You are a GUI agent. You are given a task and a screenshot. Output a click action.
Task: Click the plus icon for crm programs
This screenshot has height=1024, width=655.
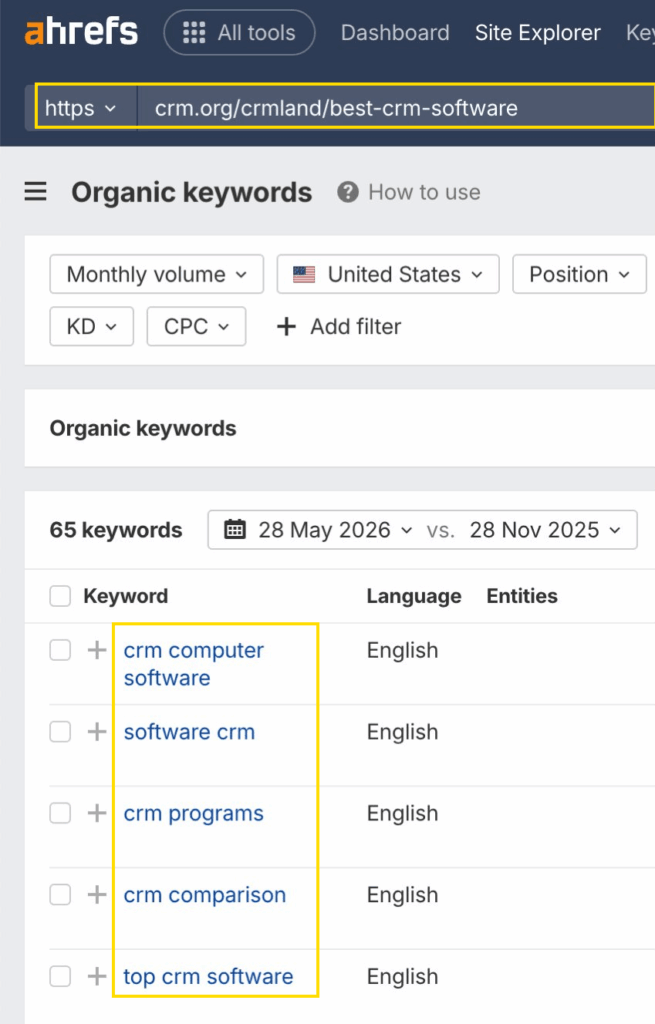tap(97, 813)
